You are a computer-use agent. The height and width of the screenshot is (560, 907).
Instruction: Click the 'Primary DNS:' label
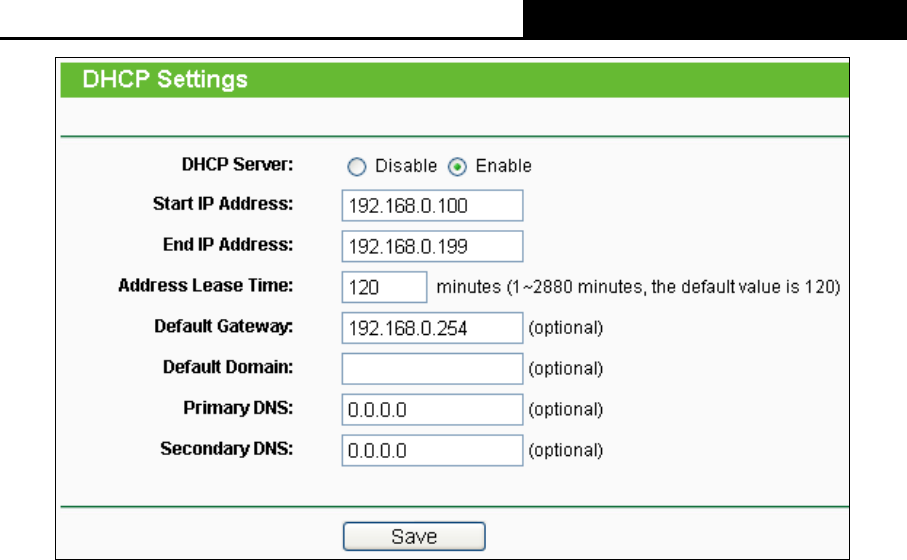[238, 408]
